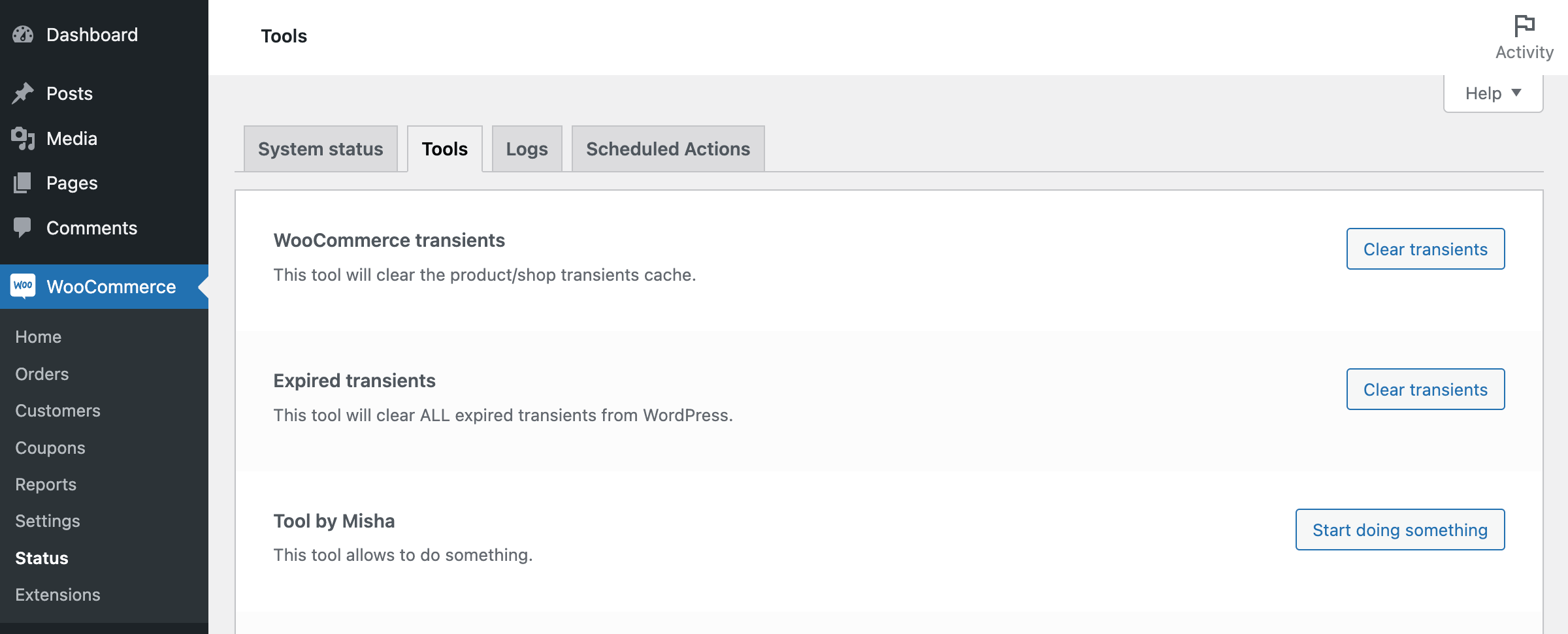Open the Media library icon

pos(24,138)
